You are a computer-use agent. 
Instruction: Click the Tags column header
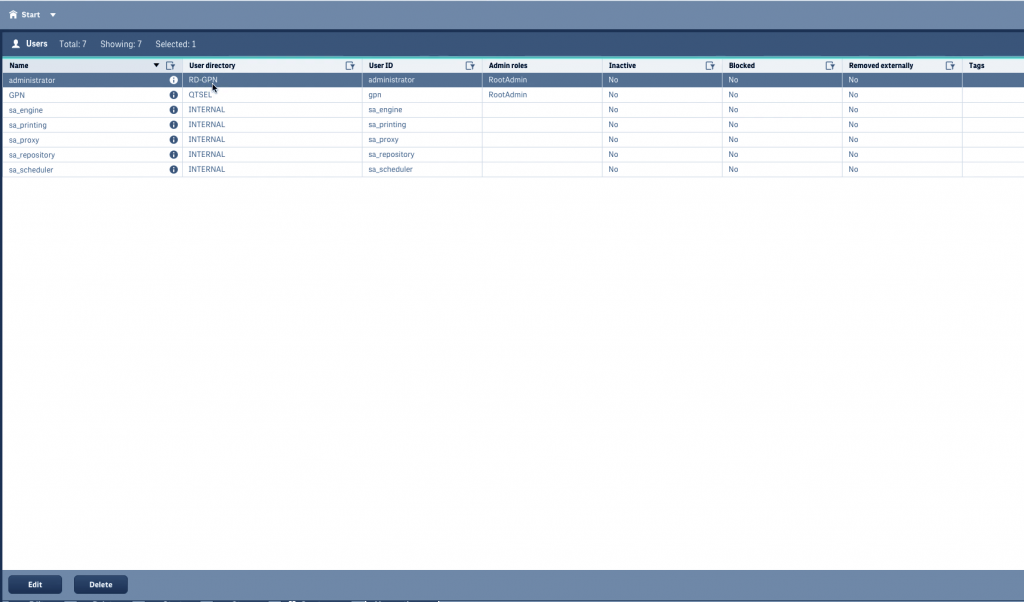point(976,65)
